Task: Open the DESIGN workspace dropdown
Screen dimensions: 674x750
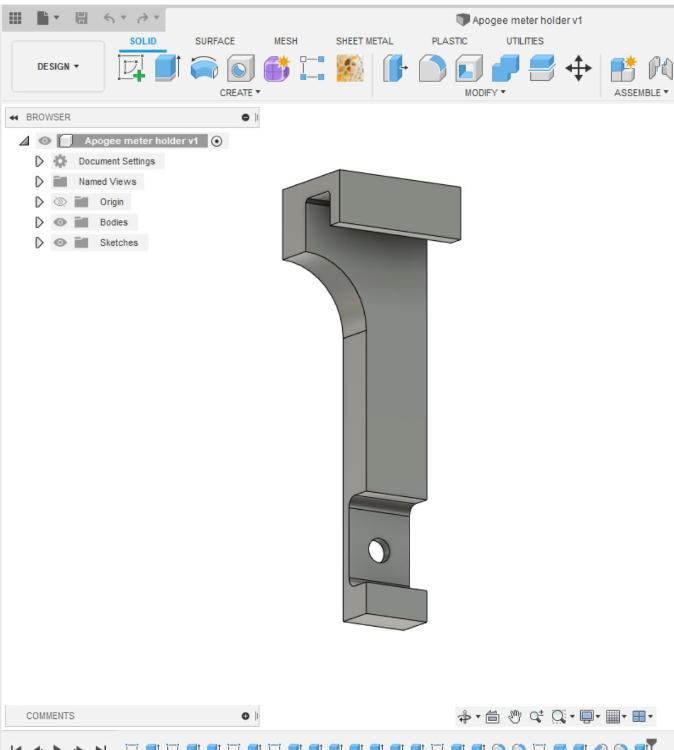Action: click(58, 67)
